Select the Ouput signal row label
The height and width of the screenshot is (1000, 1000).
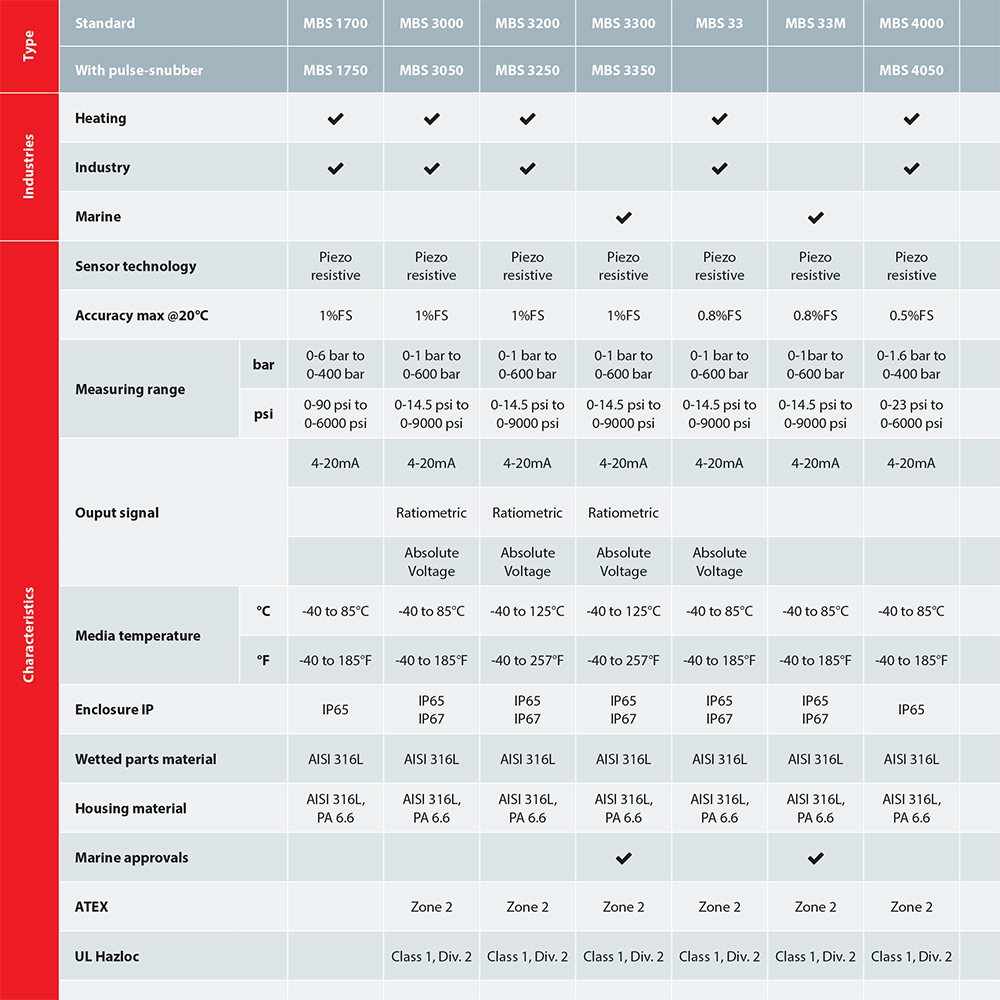point(117,513)
